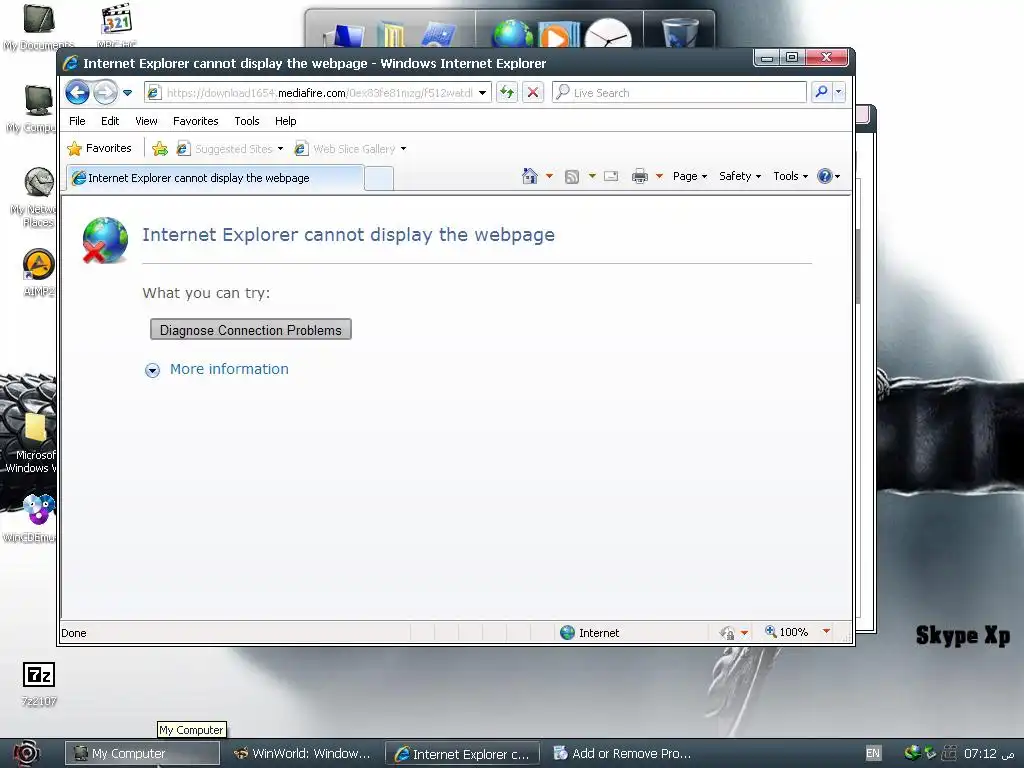Screen dimensions: 1024x768
Task: Switch to Add or Remove Programs taskbar button
Action: (622, 754)
